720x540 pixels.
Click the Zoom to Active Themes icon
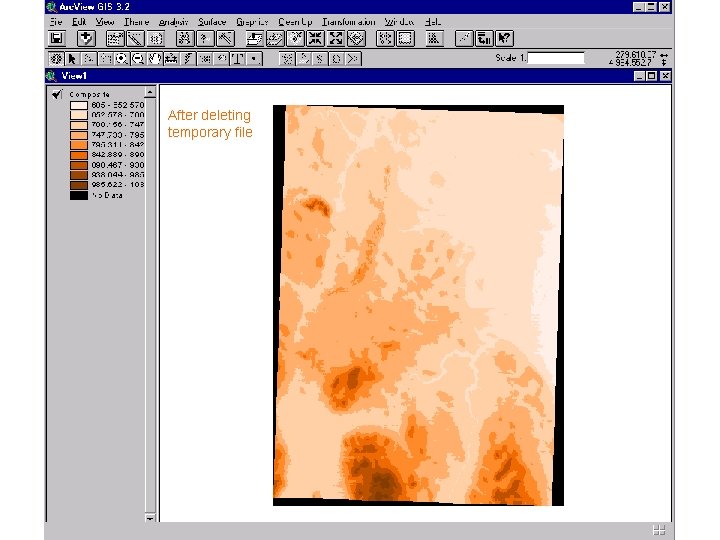click(275, 38)
